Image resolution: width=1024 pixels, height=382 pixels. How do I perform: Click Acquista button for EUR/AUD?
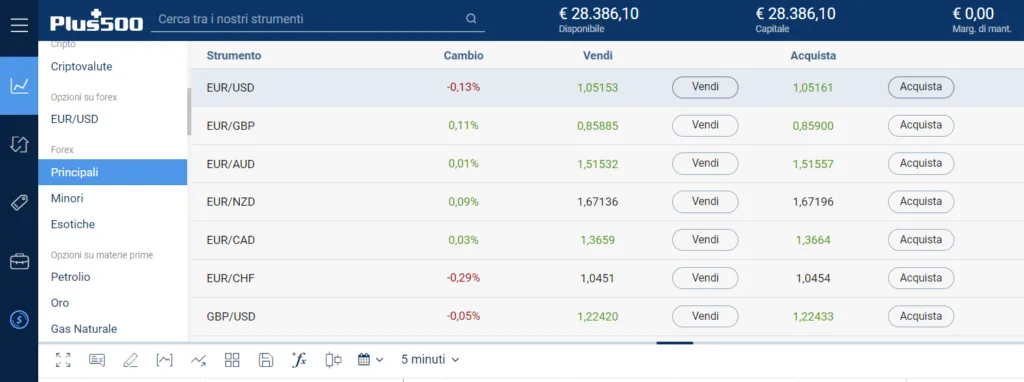click(x=921, y=163)
